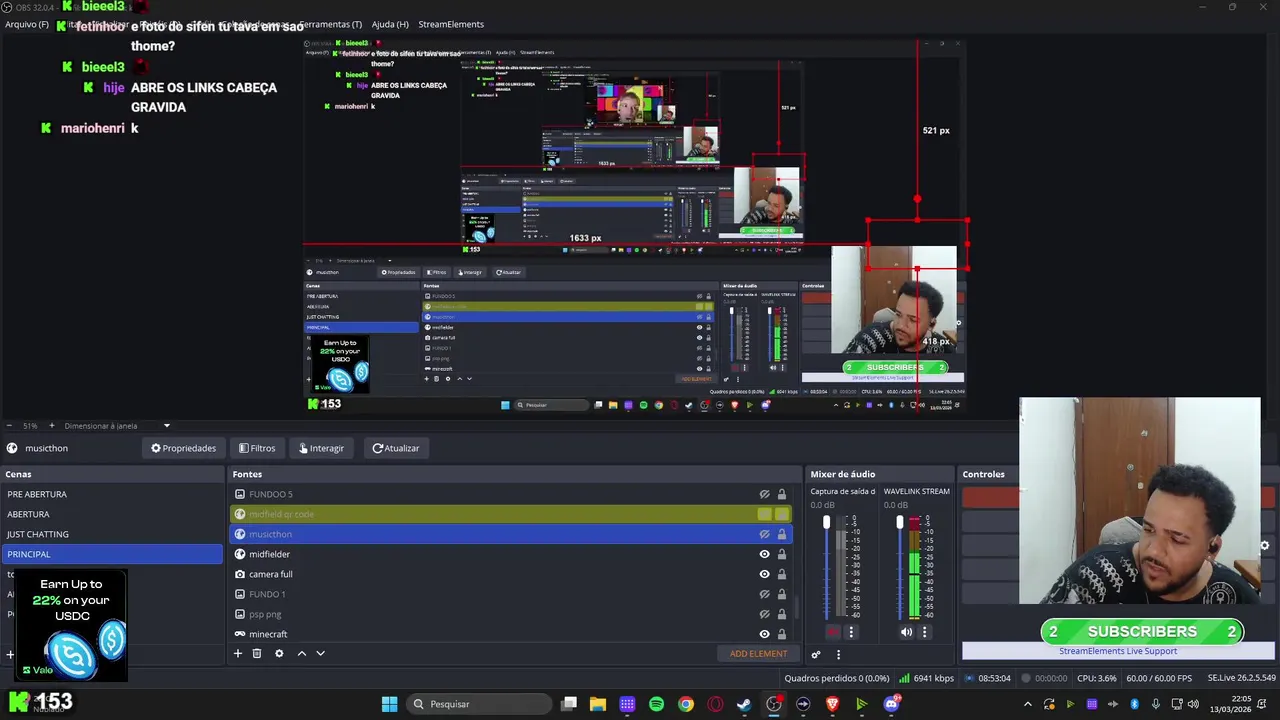Open Brave browser from the taskbar
The width and height of the screenshot is (1280, 720).
[832, 704]
